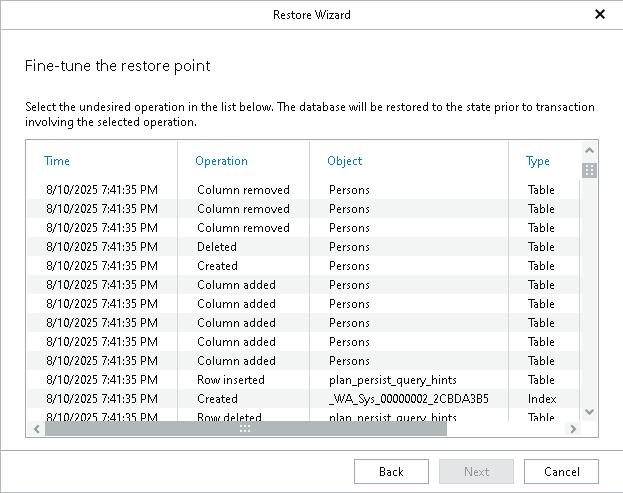Sort list by Operation column header
This screenshot has width=623, height=493.
click(x=221, y=161)
